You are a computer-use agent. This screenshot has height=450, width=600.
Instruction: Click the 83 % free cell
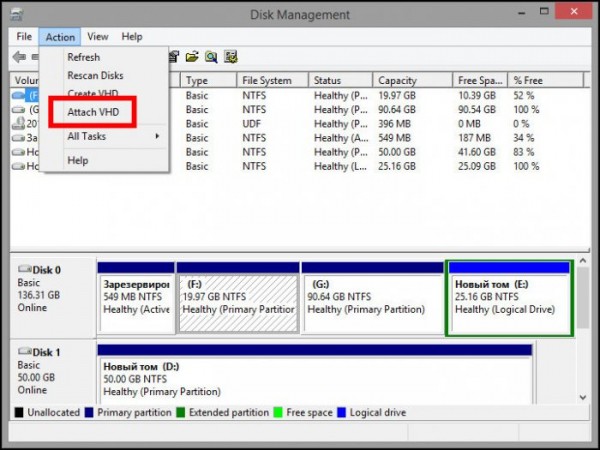click(x=523, y=152)
